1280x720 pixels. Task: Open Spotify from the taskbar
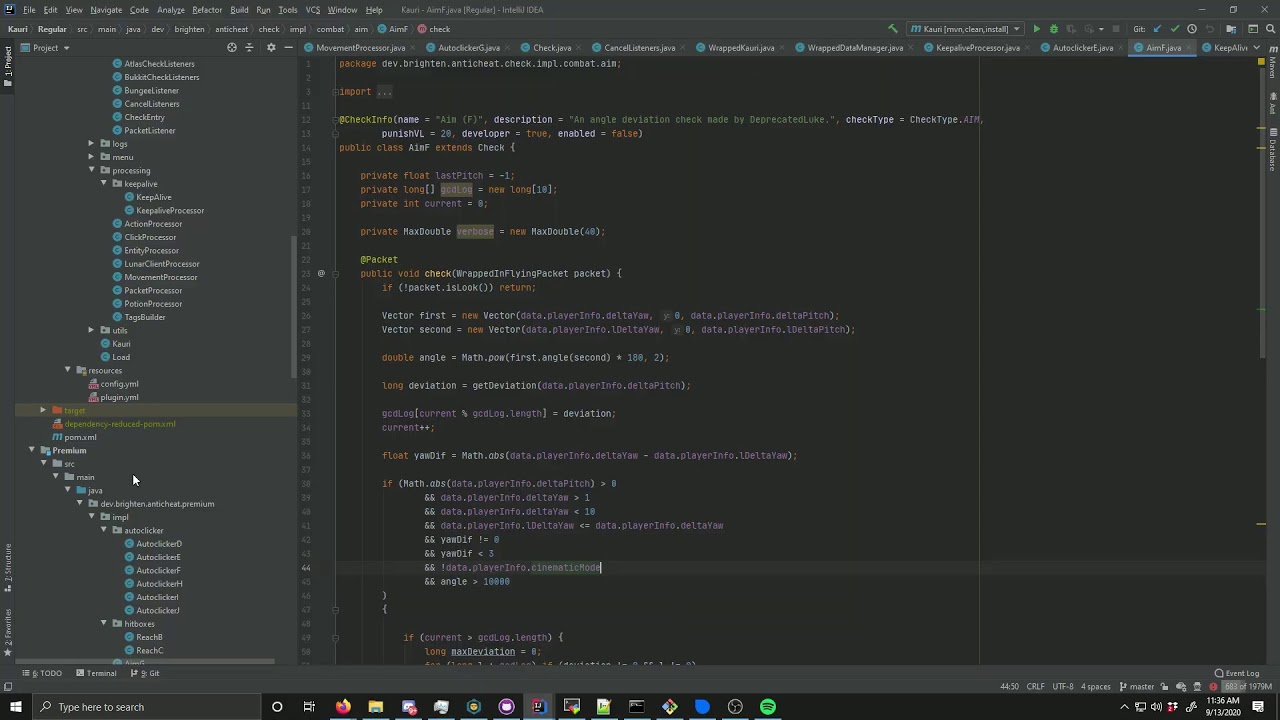768,707
